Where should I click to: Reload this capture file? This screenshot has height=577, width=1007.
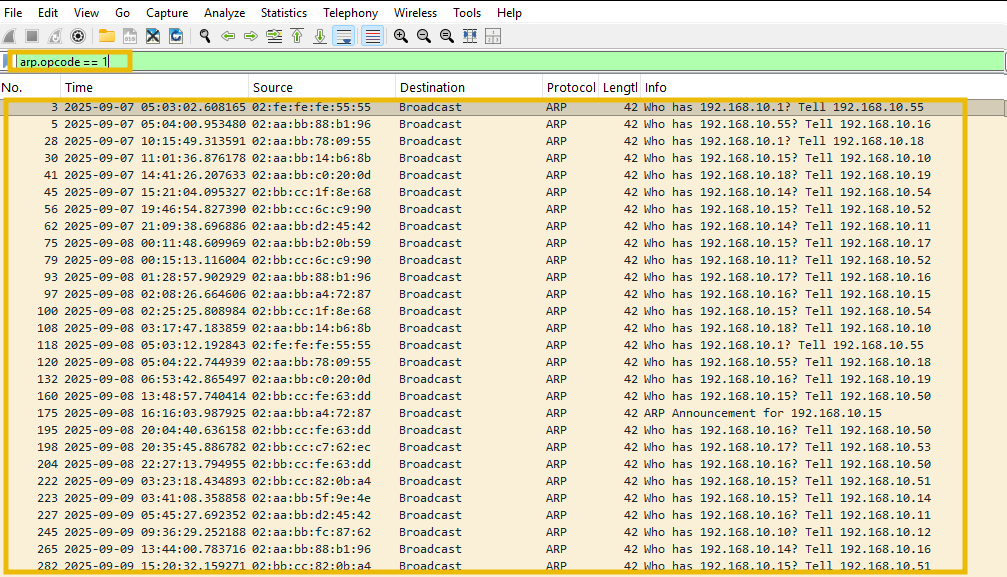click(x=177, y=36)
